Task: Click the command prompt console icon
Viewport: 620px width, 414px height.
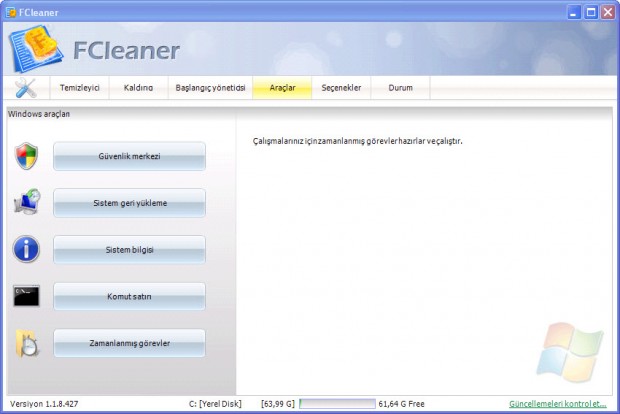Action: coord(26,296)
